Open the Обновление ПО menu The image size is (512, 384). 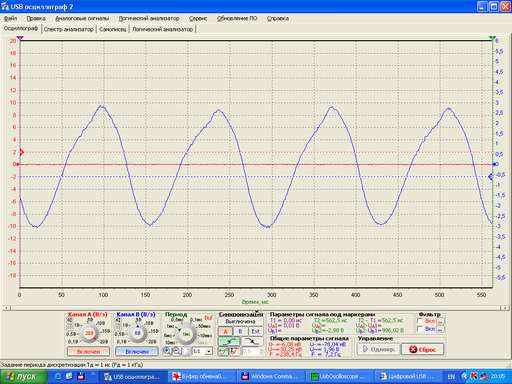click(x=237, y=19)
